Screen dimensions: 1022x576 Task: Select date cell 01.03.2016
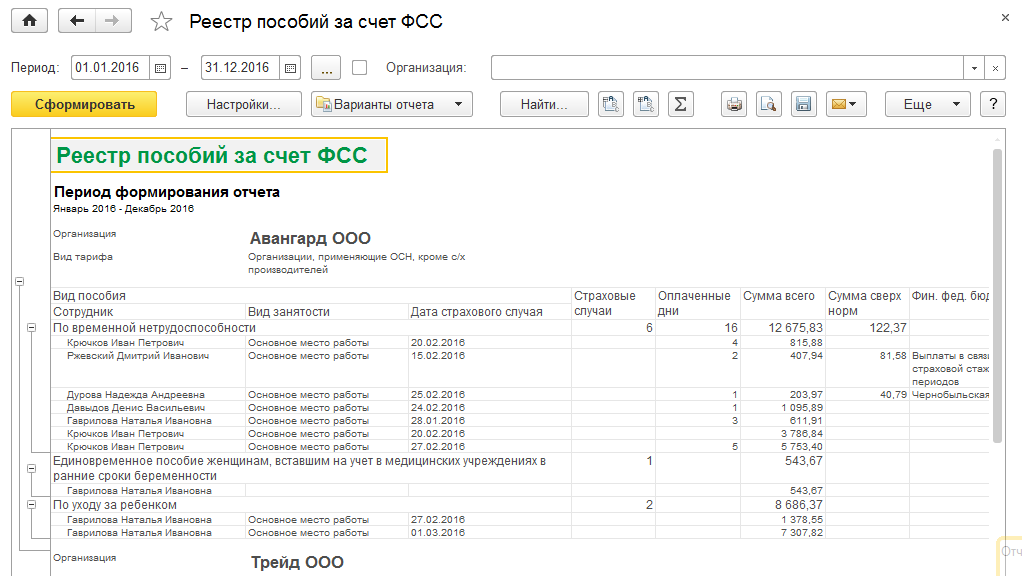coord(489,533)
